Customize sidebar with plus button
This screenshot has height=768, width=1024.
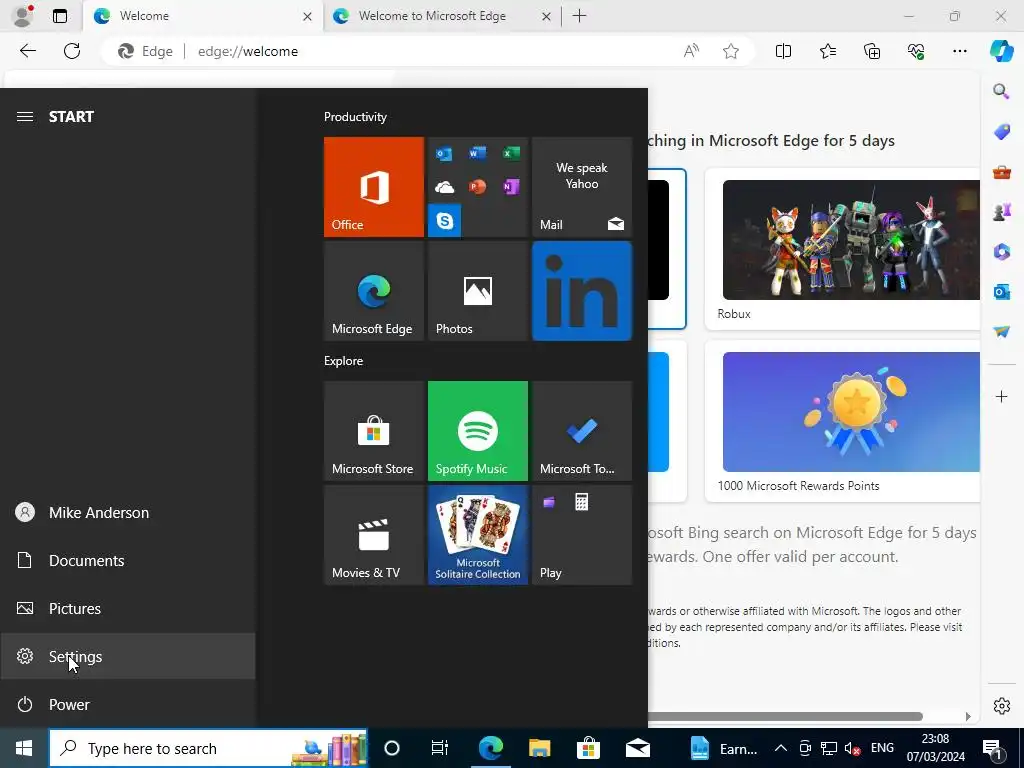pyautogui.click(x=1001, y=396)
